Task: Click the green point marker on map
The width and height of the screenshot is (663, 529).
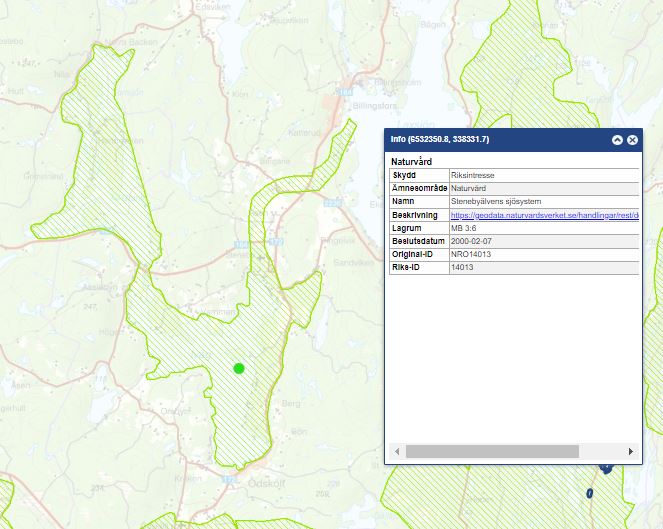Action: click(239, 368)
